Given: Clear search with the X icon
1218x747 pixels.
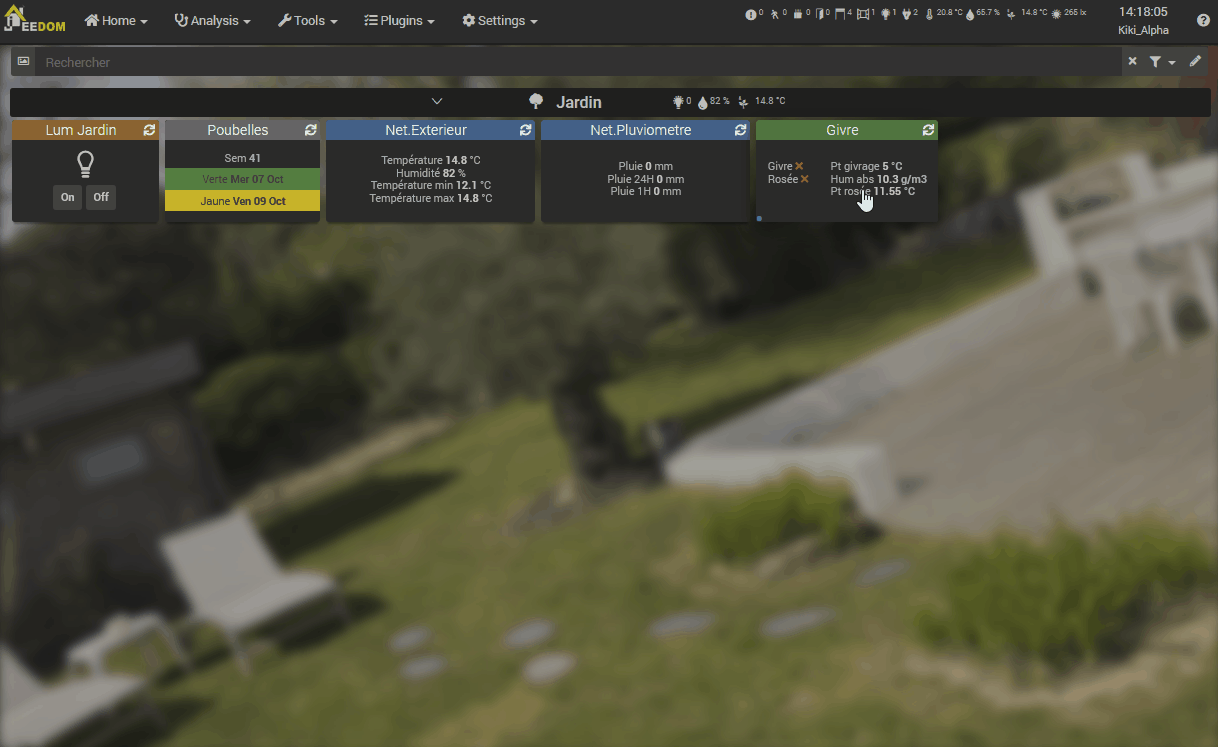Looking at the screenshot, I should click(1133, 62).
